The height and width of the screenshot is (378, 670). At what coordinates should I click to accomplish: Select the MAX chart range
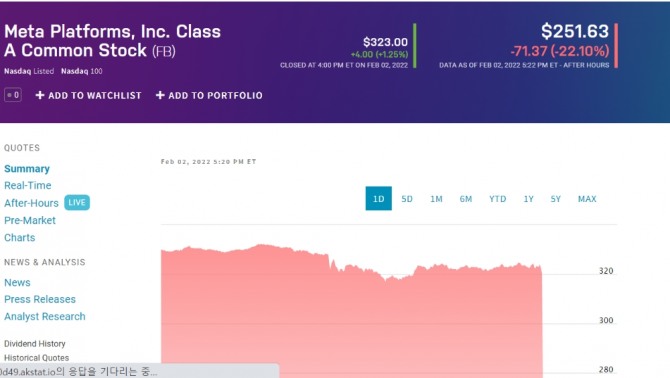pyautogui.click(x=587, y=199)
